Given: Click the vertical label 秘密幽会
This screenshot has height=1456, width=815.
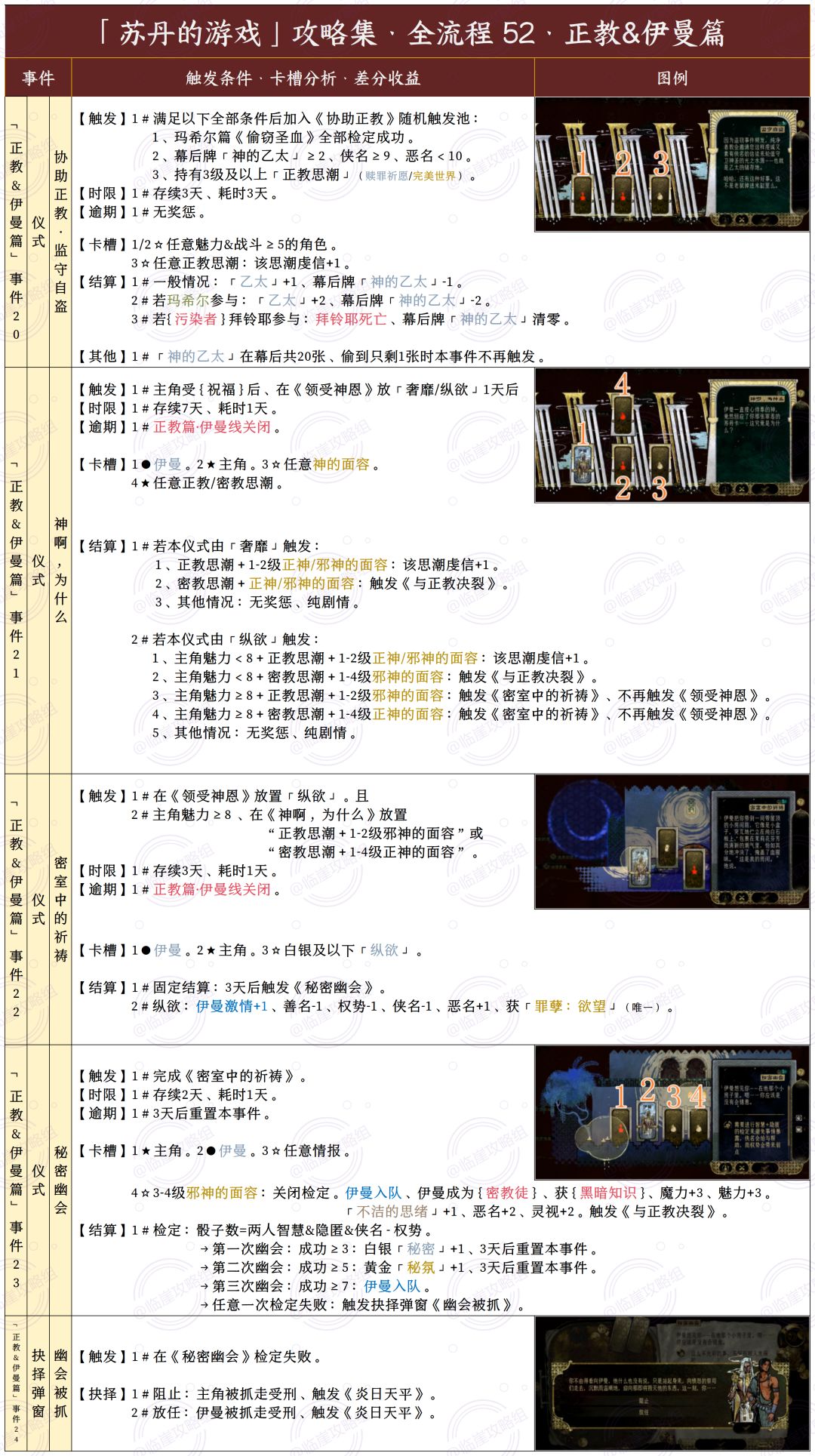Looking at the screenshot, I should point(60,1180).
